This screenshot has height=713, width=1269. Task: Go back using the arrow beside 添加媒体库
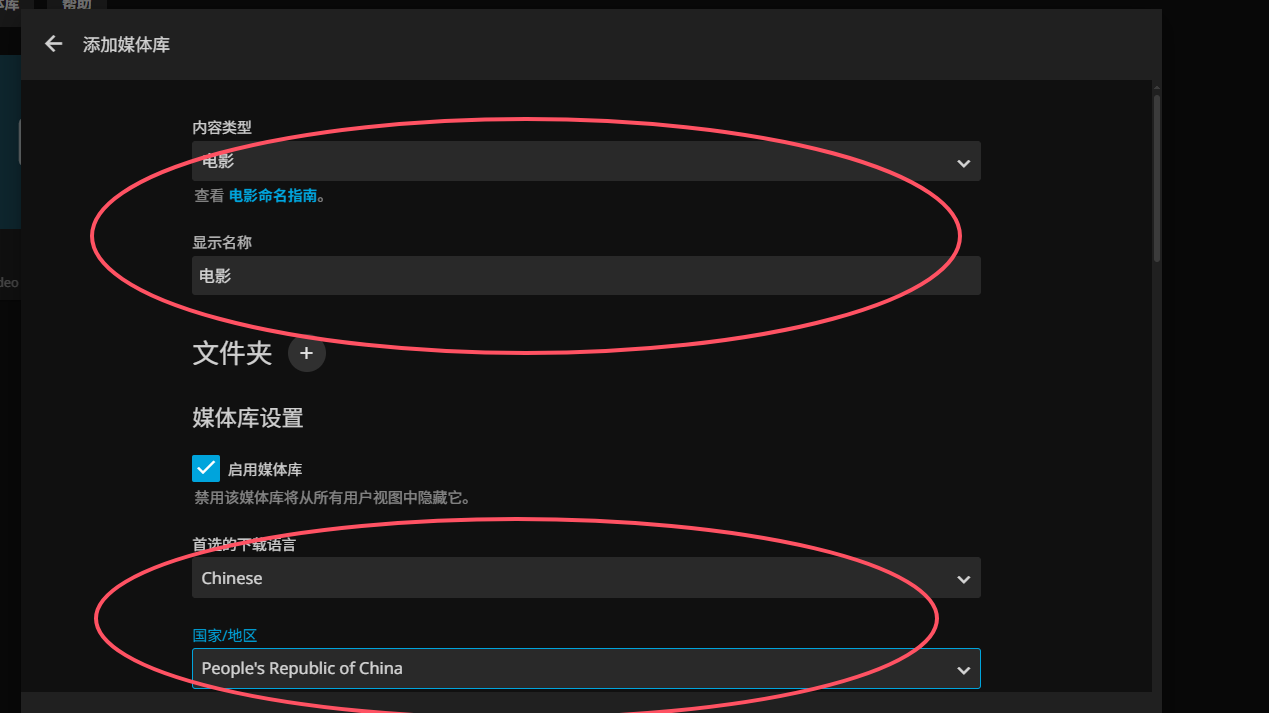click(x=53, y=44)
